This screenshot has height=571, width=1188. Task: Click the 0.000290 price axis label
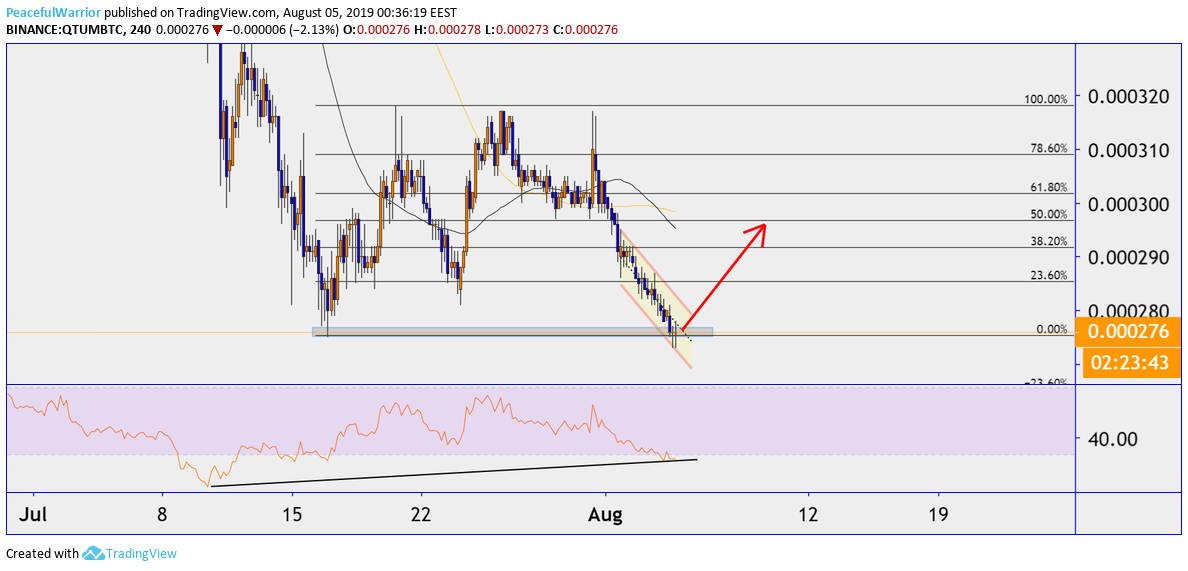tap(1129, 257)
